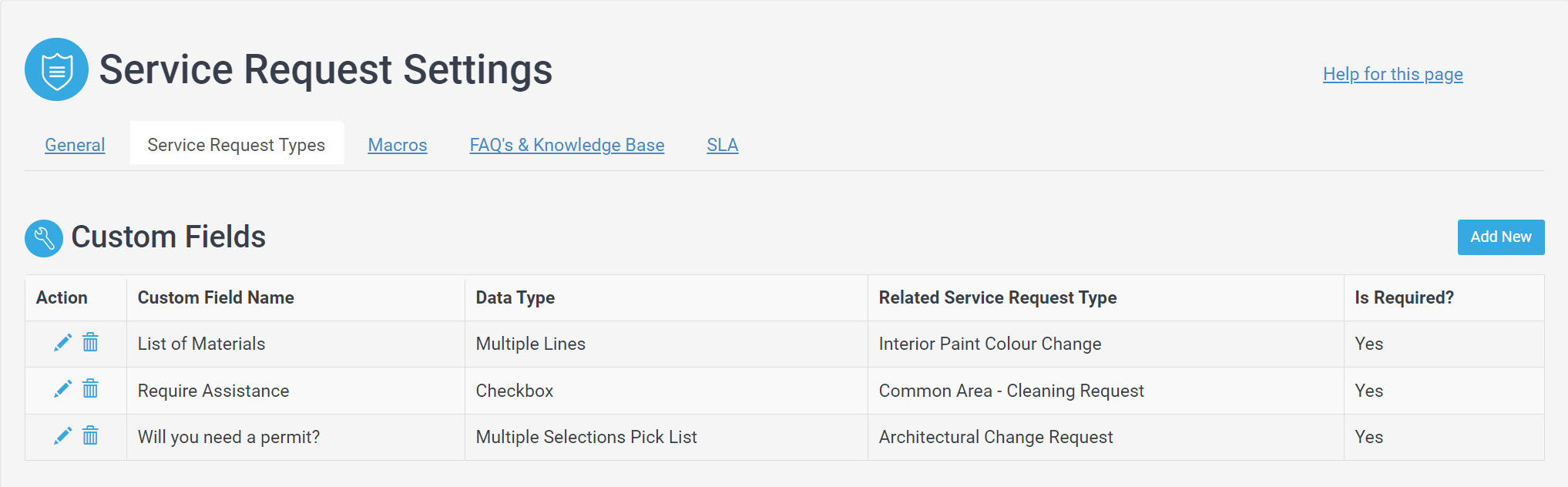
Task: Click the Custom Field Name column header
Action: point(216,297)
